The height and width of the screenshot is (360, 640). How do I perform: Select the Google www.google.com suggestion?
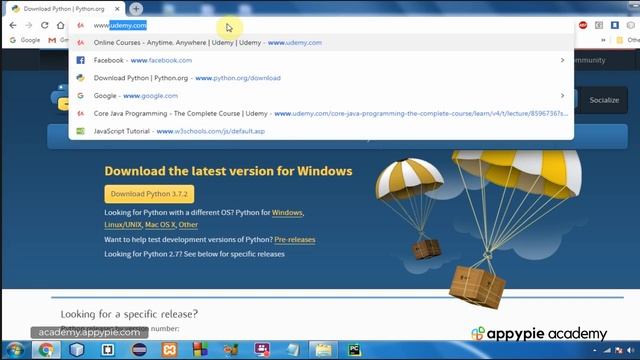coord(321,96)
